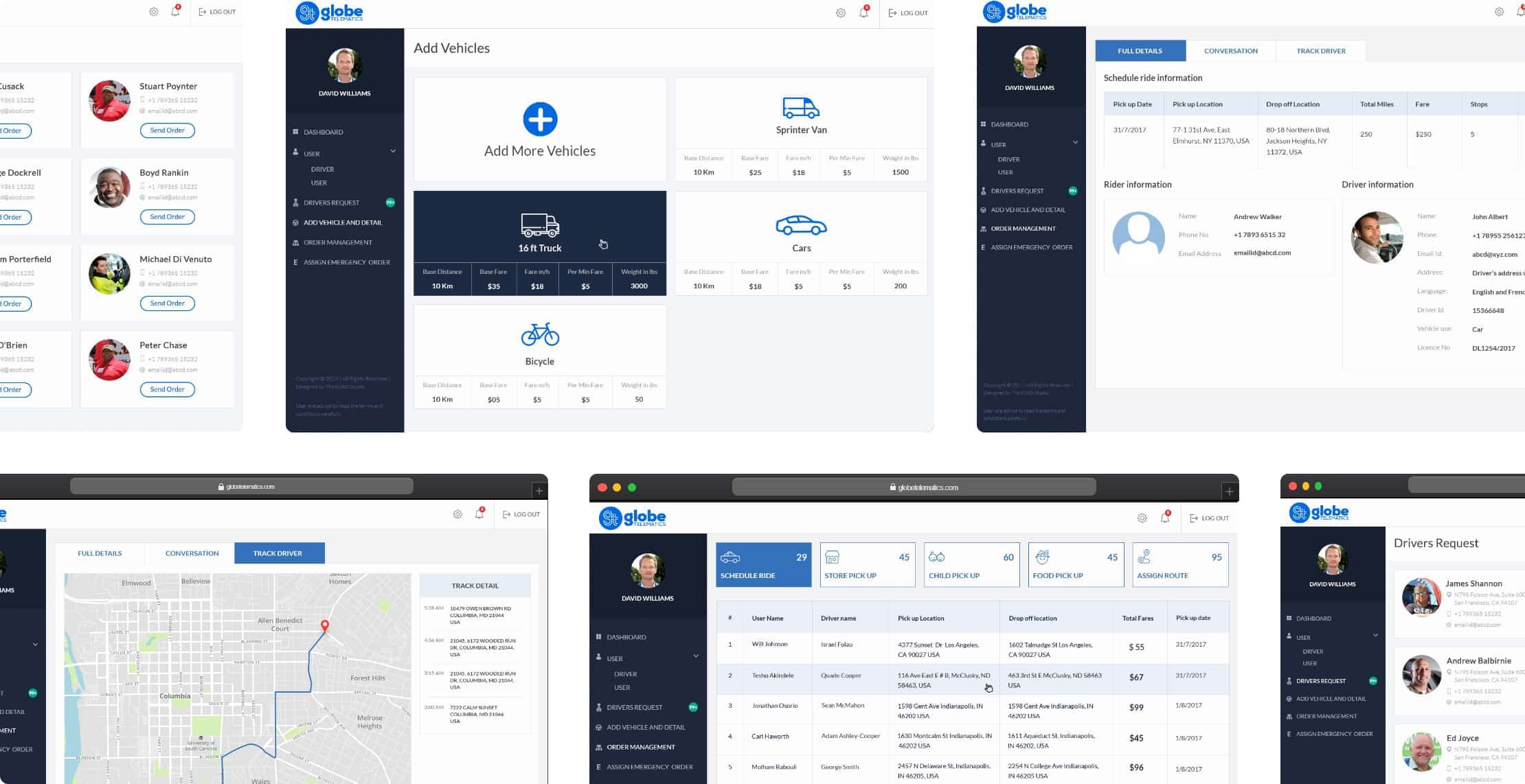1525x784 pixels.
Task: Open the ASSIGN ROUTE 95 card
Action: [x=1180, y=565]
